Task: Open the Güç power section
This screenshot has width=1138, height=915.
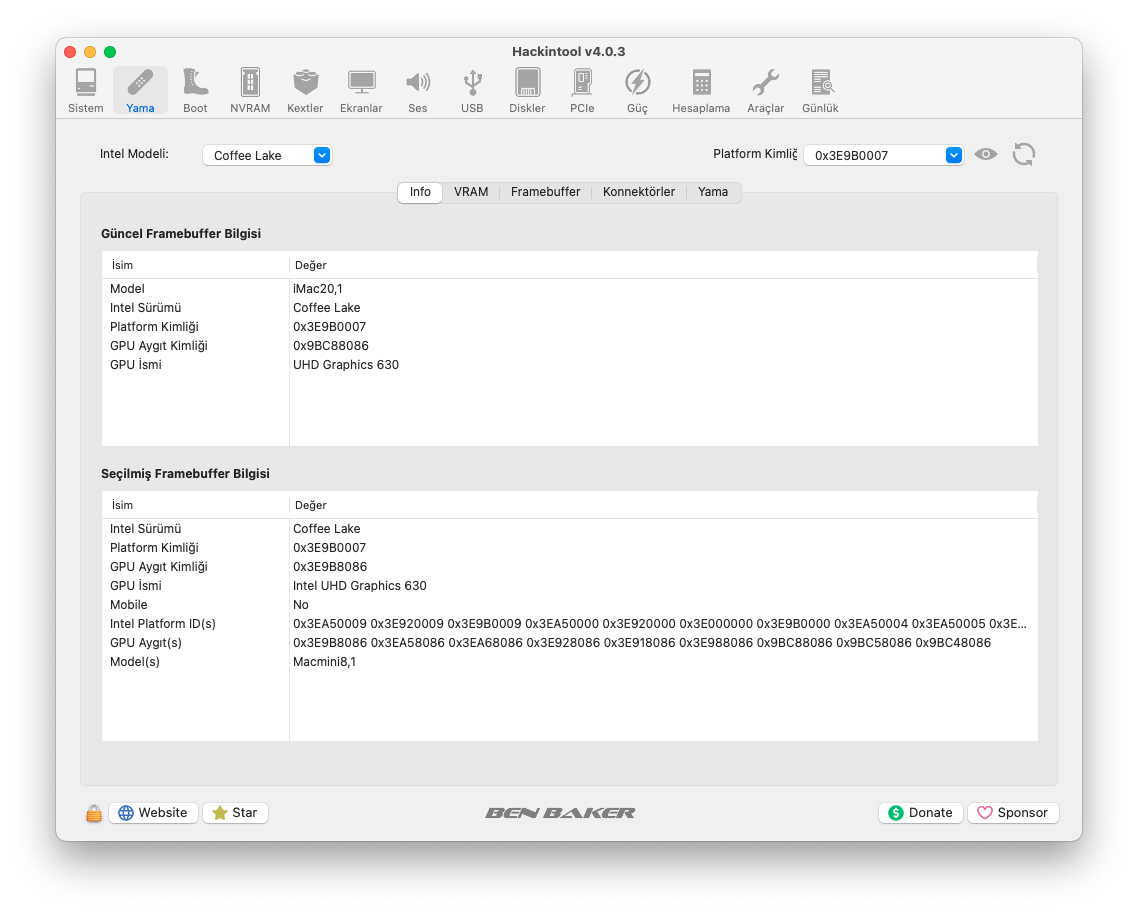Action: (x=637, y=90)
